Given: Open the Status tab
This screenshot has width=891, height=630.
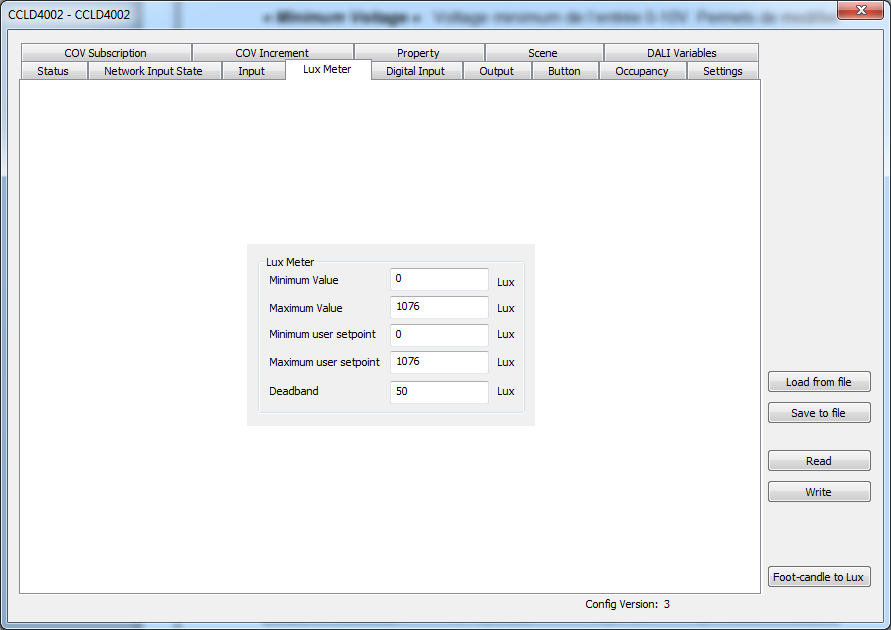Looking at the screenshot, I should click(54, 71).
